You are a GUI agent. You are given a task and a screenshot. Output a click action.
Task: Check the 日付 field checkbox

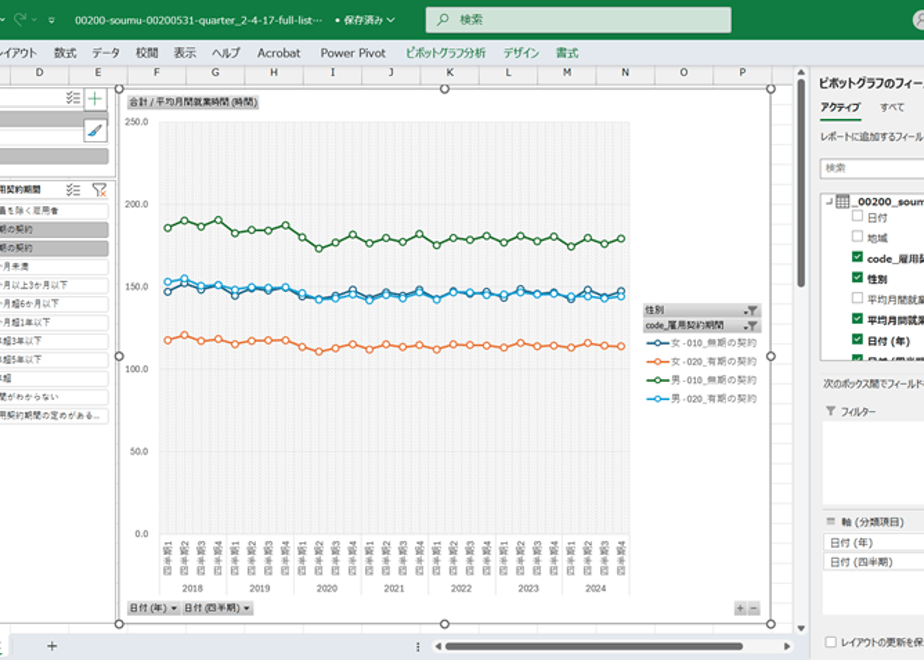[857, 216]
